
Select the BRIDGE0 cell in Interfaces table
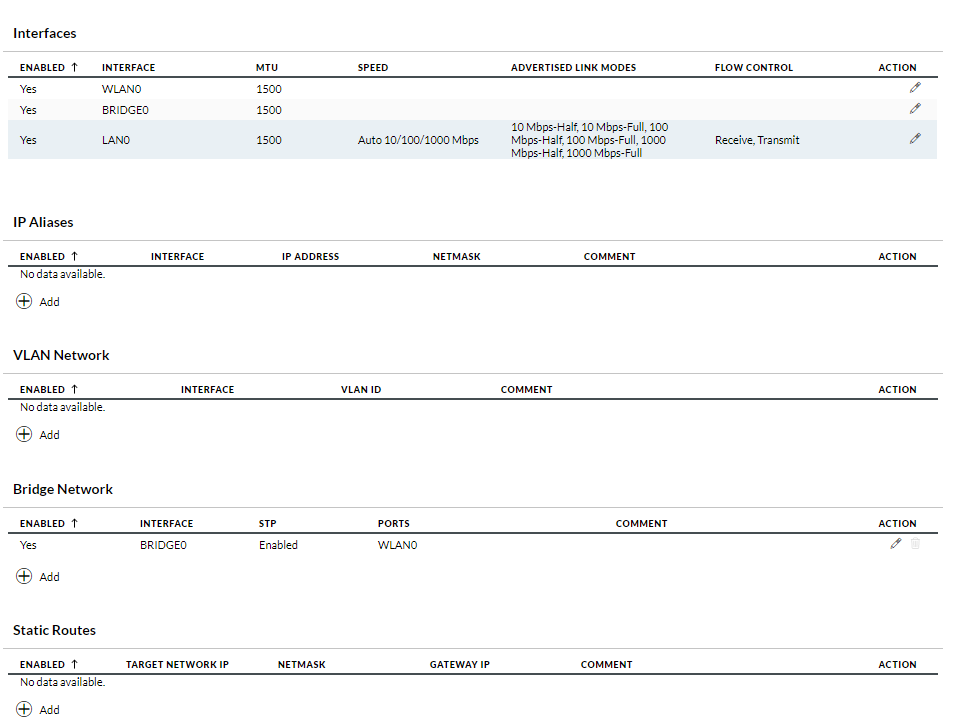125,110
